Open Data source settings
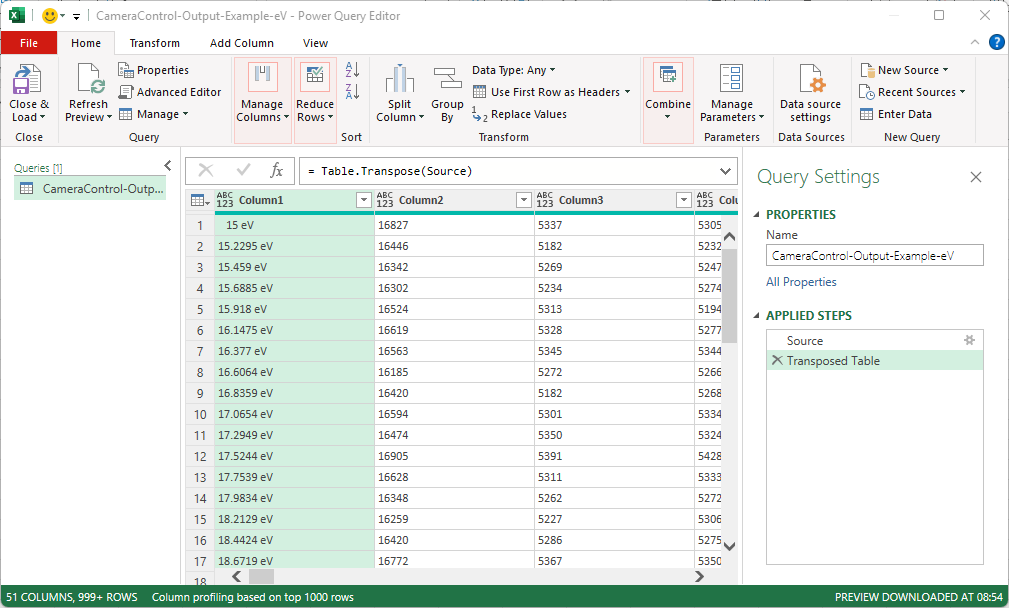 [810, 93]
